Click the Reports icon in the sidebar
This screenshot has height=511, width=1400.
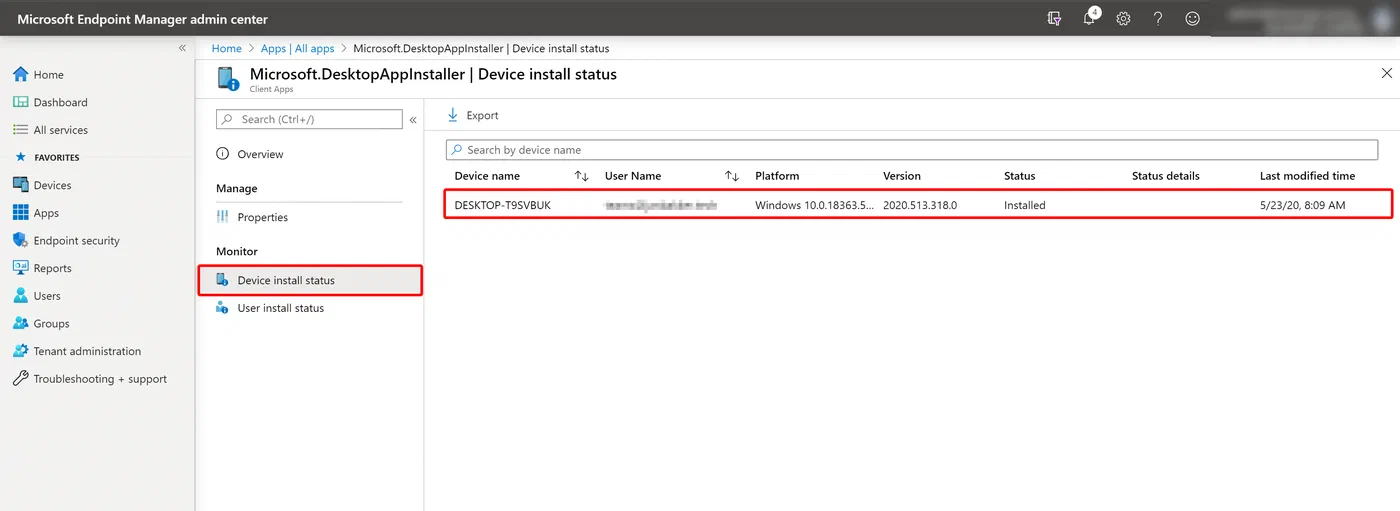20,268
